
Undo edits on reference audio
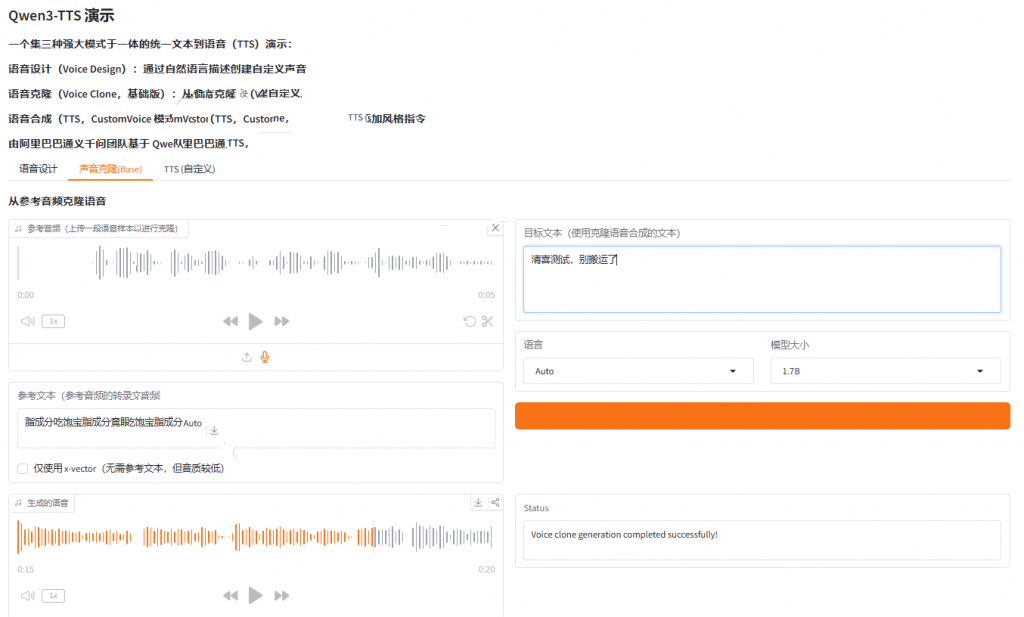(470, 321)
